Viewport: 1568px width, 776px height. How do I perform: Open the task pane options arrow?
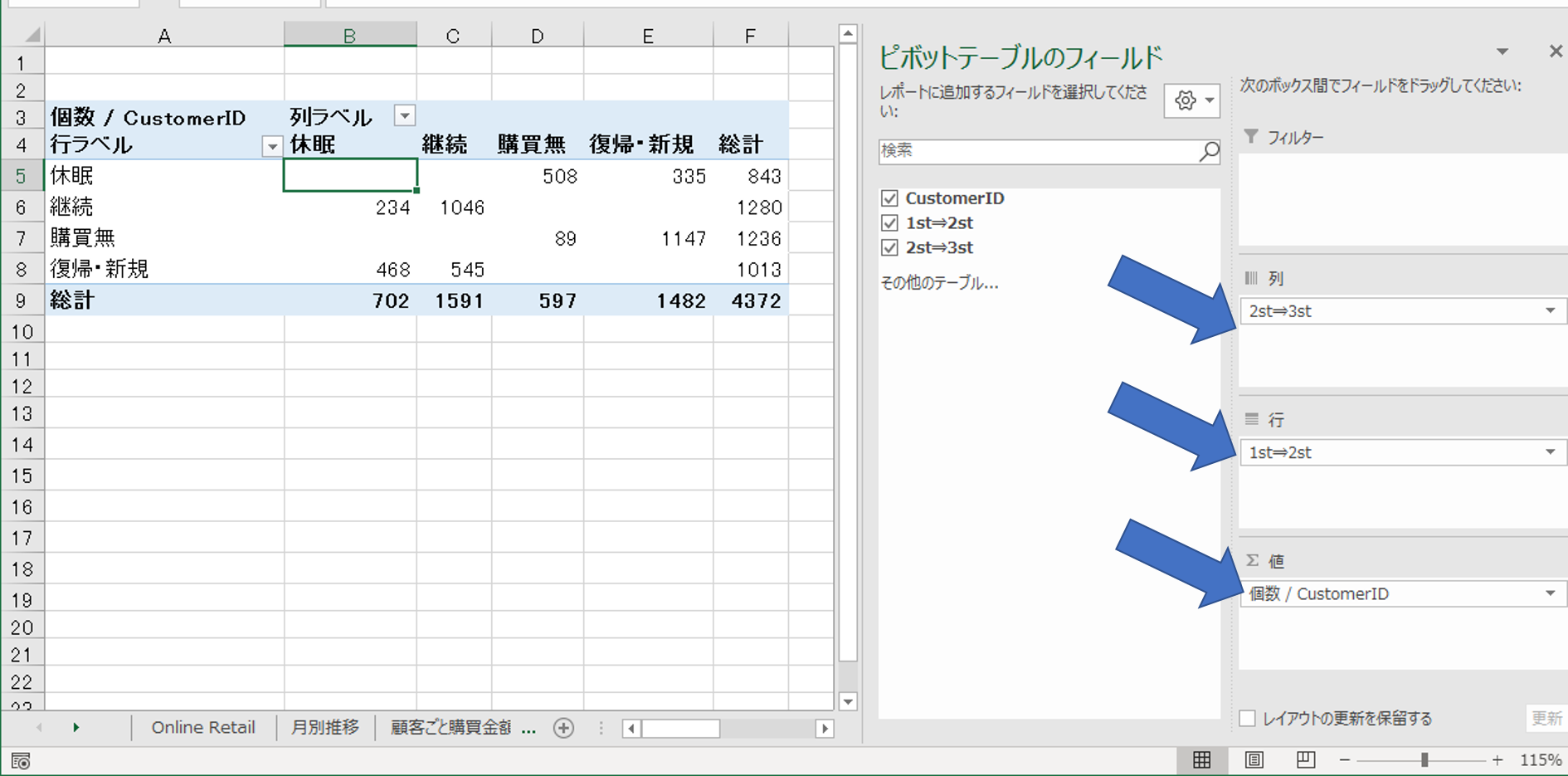[x=1502, y=51]
